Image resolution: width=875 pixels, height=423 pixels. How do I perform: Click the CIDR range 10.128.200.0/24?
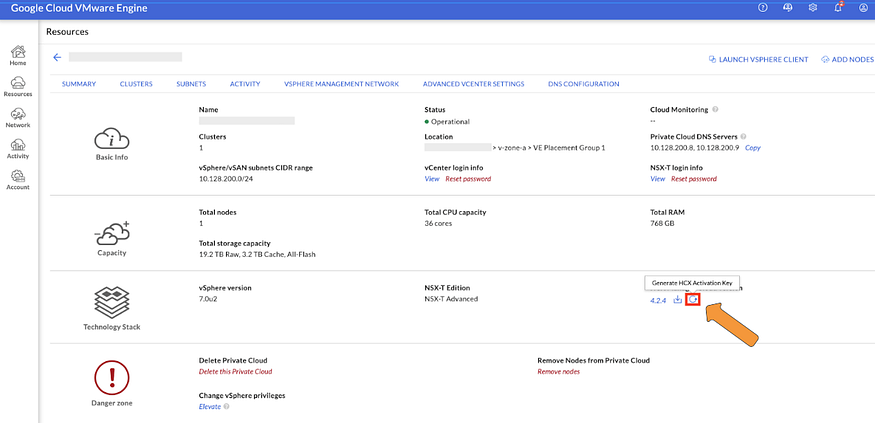click(224, 179)
